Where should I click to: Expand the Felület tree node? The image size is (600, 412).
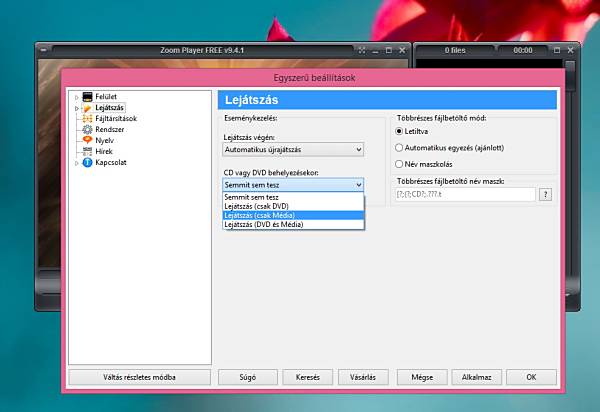click(77, 97)
